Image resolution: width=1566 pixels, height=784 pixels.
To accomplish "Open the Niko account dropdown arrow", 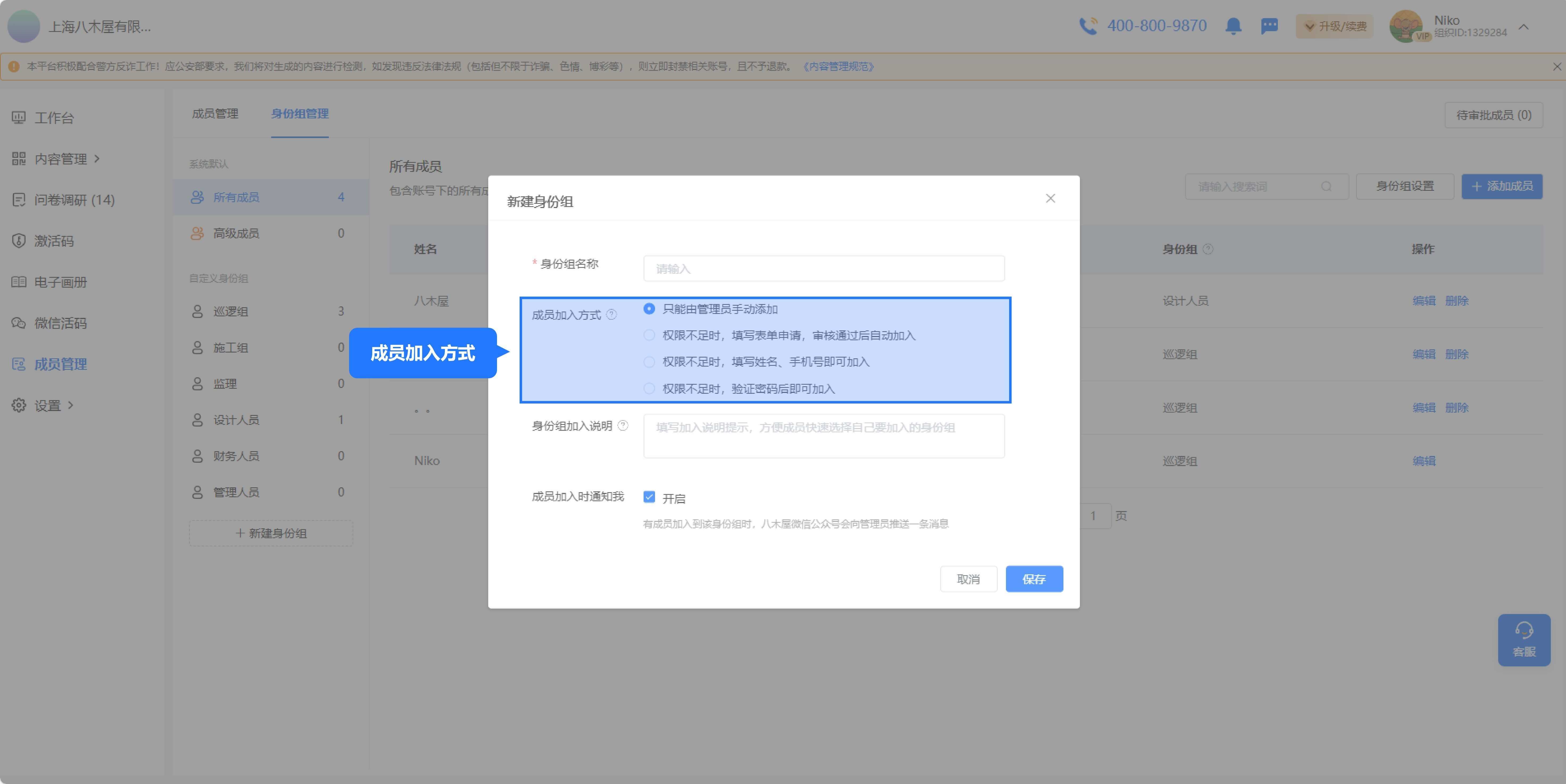I will pos(1523,27).
